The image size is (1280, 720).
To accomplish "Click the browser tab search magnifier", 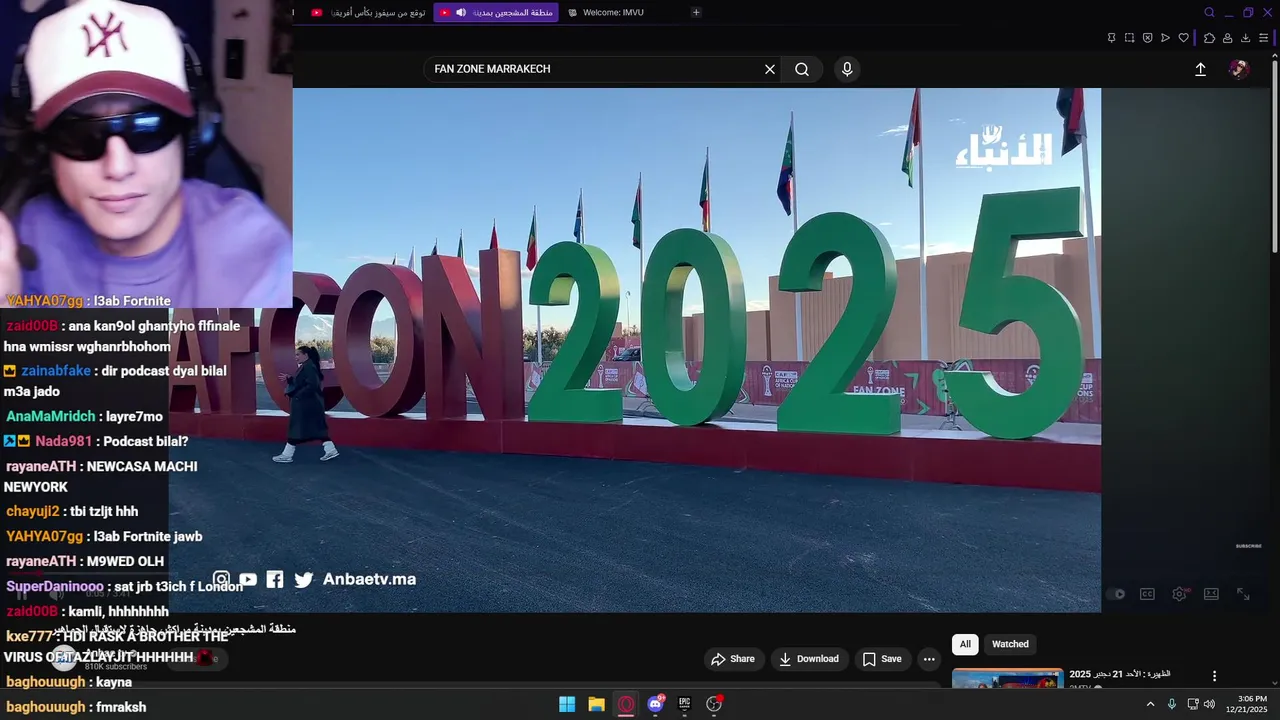I will pyautogui.click(x=1209, y=13).
